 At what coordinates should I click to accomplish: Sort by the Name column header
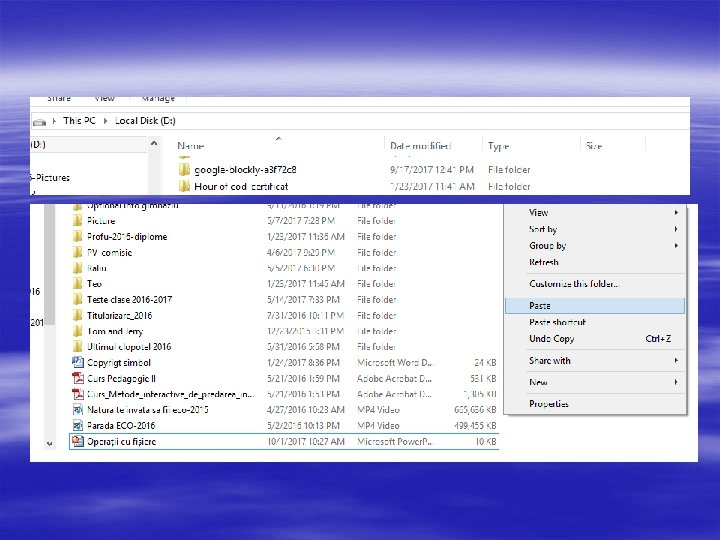[191, 146]
